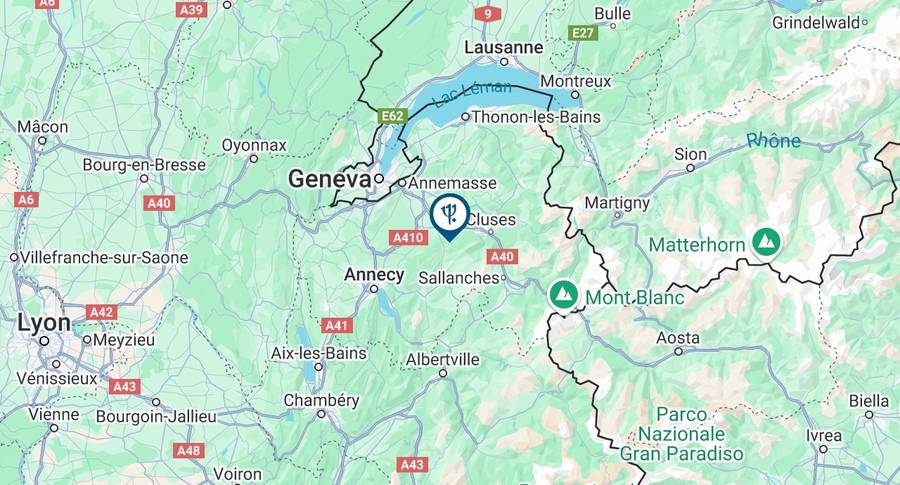Click the Lac Léman lake label
Viewport: 900px width, 485px height.
(x=472, y=94)
